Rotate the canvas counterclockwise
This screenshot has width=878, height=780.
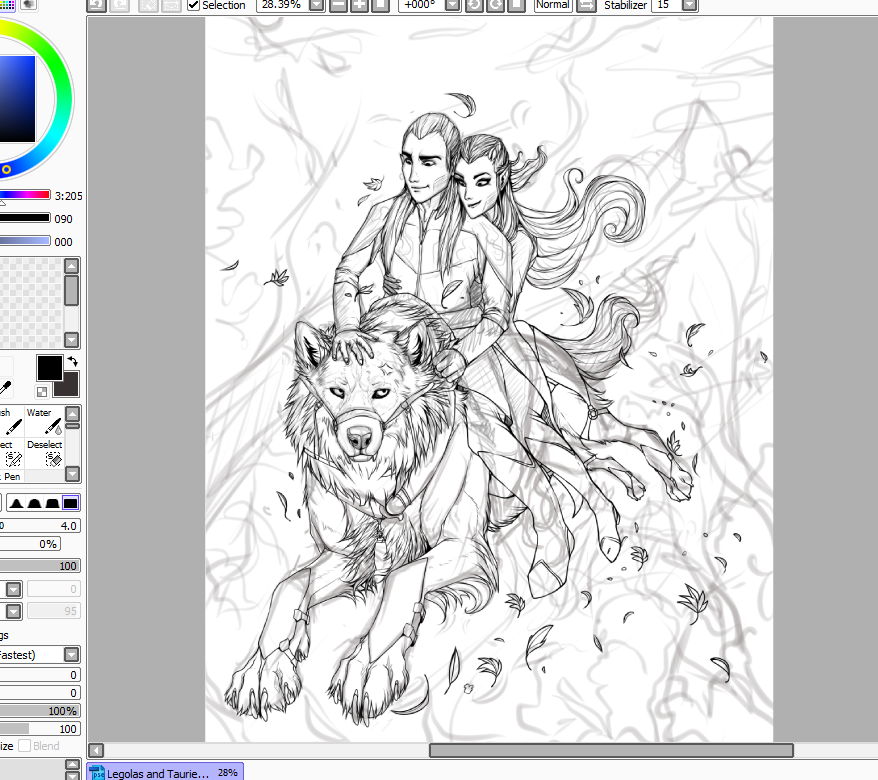(474, 5)
